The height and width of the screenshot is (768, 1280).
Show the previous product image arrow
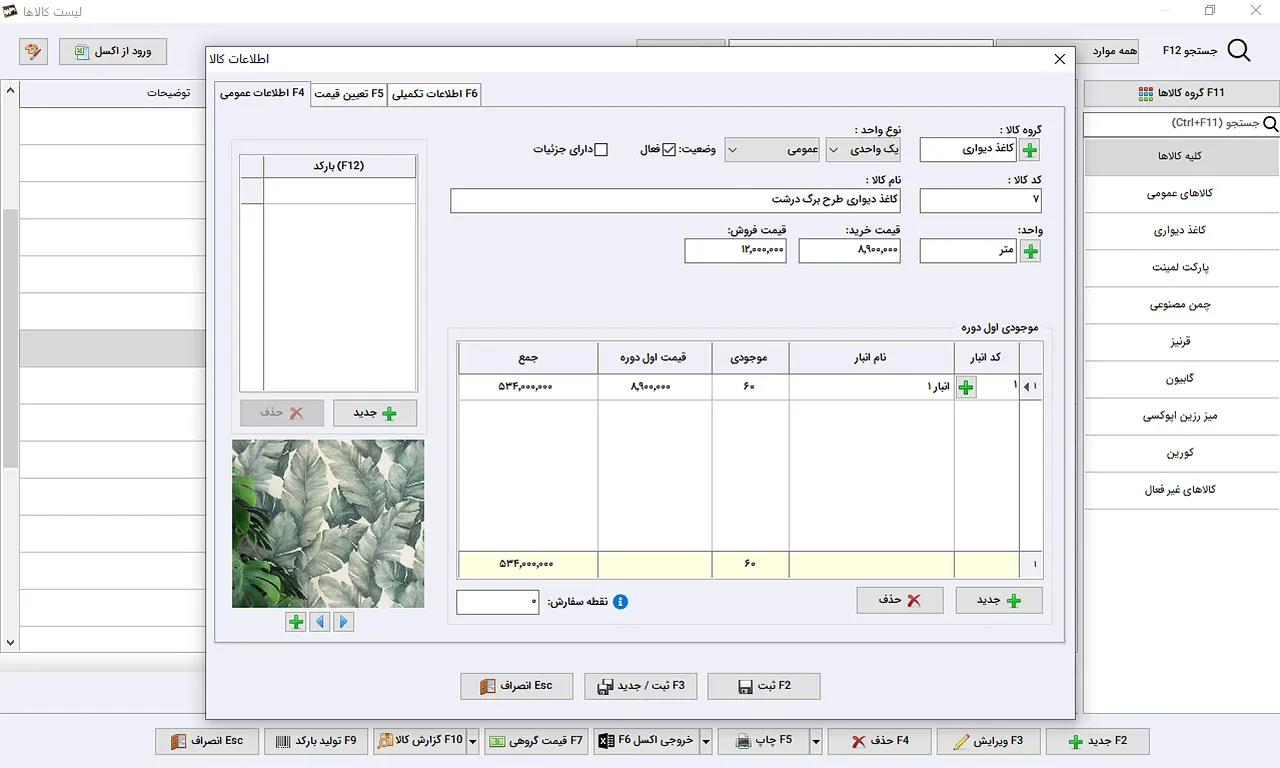point(320,622)
